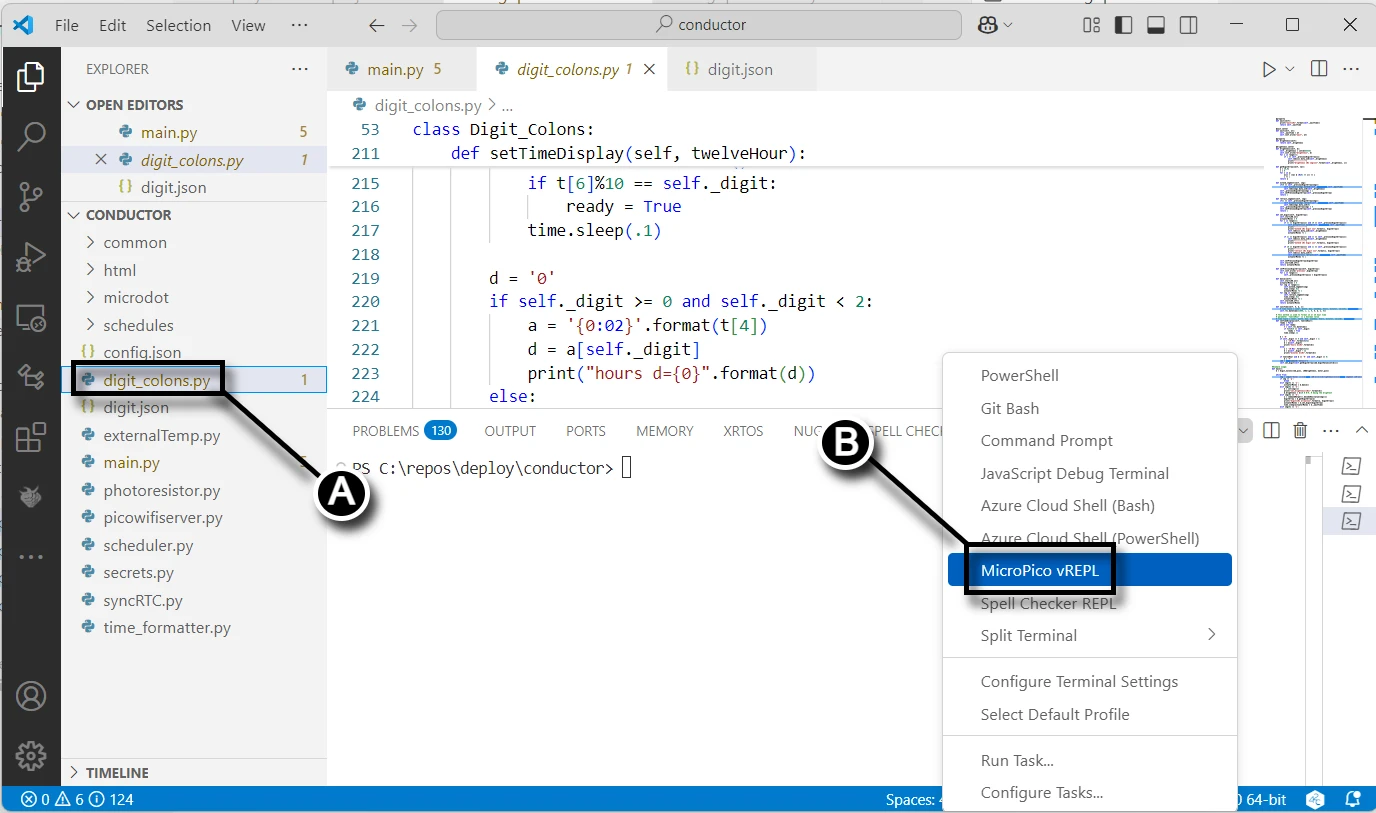Open the Problems panel tab
This screenshot has width=1376, height=813.
pos(403,431)
